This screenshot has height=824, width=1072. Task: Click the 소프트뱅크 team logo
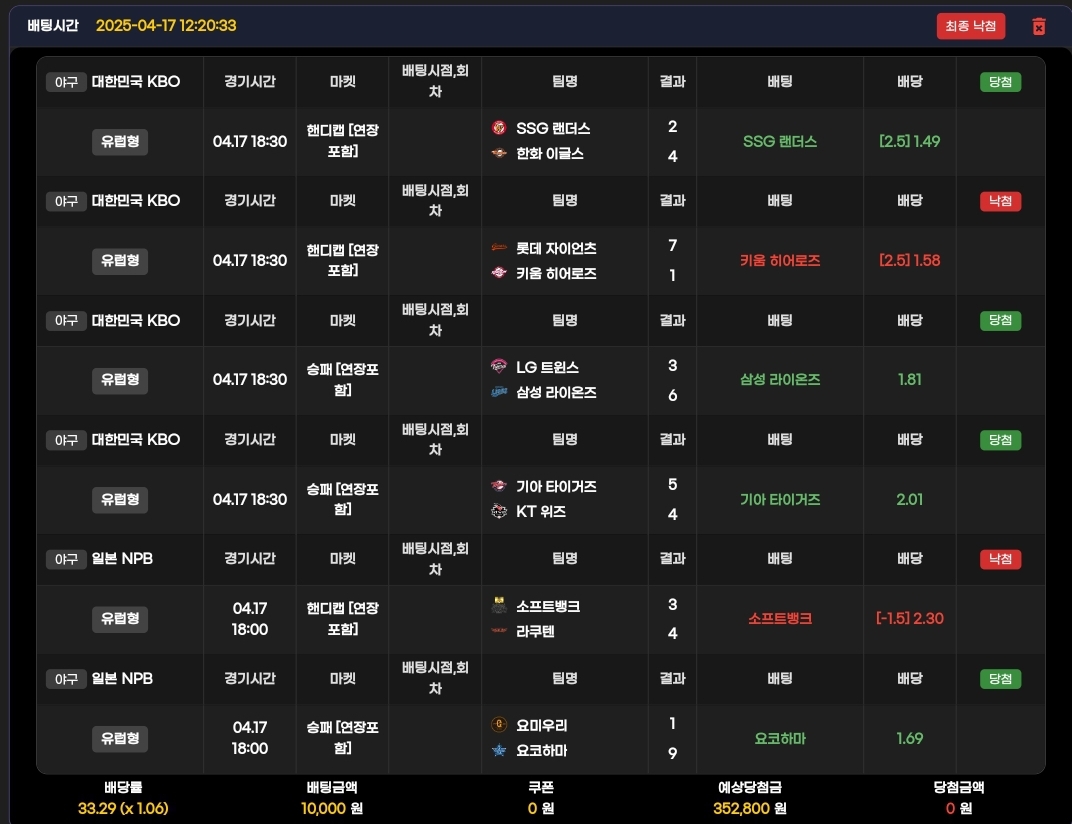499,606
